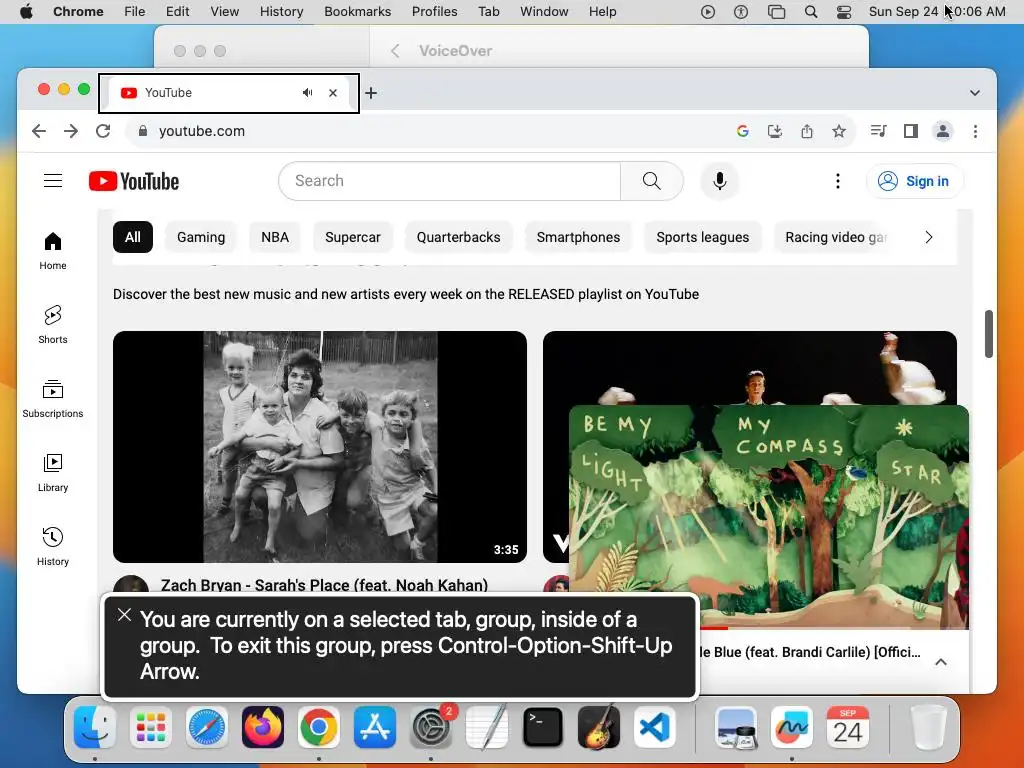Screen dimensions: 1024x768
Task: Select the Gaming filter chip
Action: (201, 237)
